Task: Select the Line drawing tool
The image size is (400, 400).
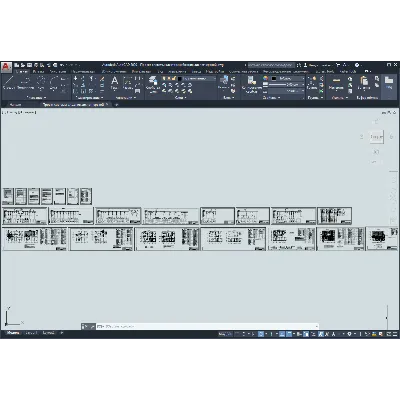Action: click(9, 83)
